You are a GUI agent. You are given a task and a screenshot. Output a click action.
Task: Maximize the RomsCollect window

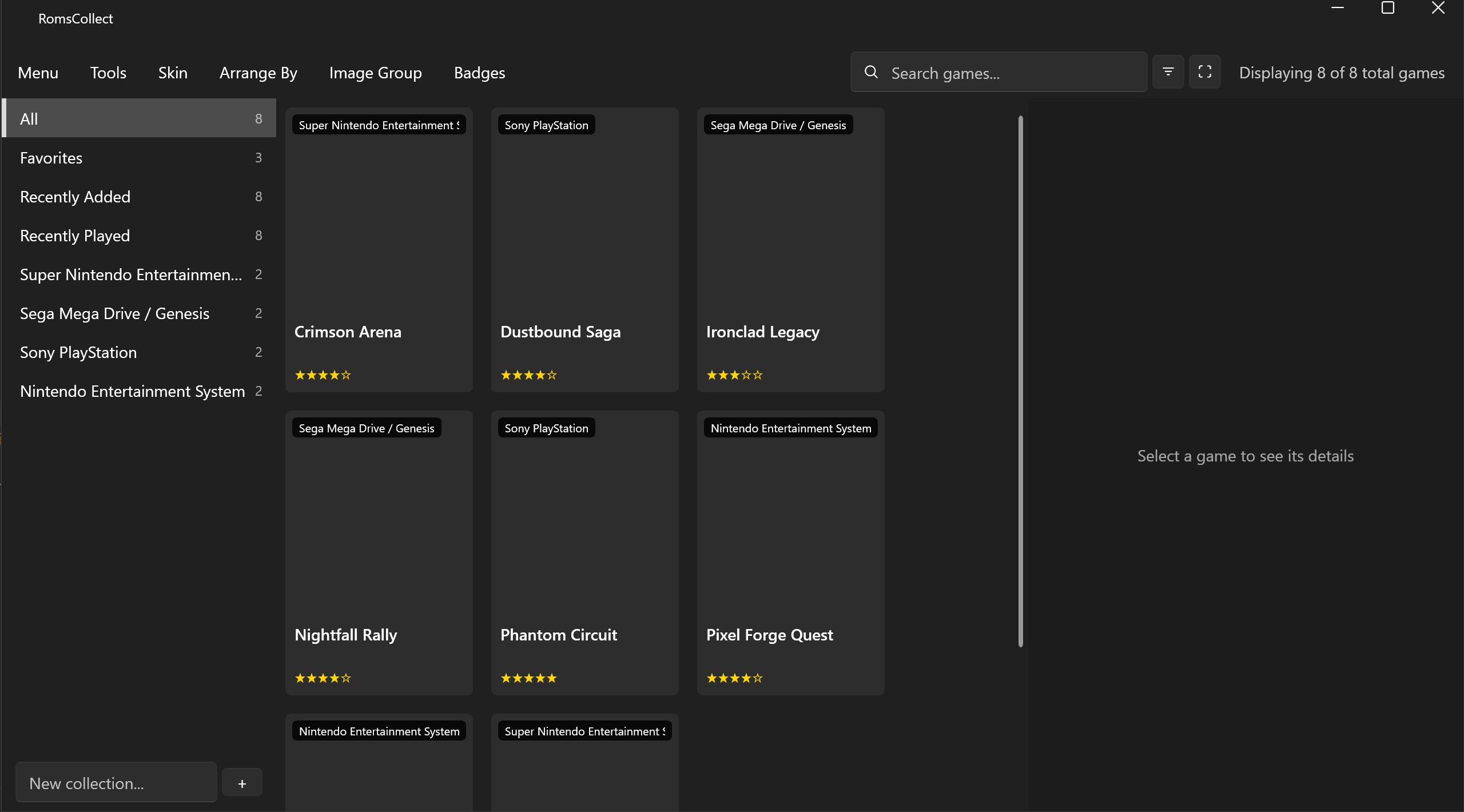click(x=1388, y=8)
